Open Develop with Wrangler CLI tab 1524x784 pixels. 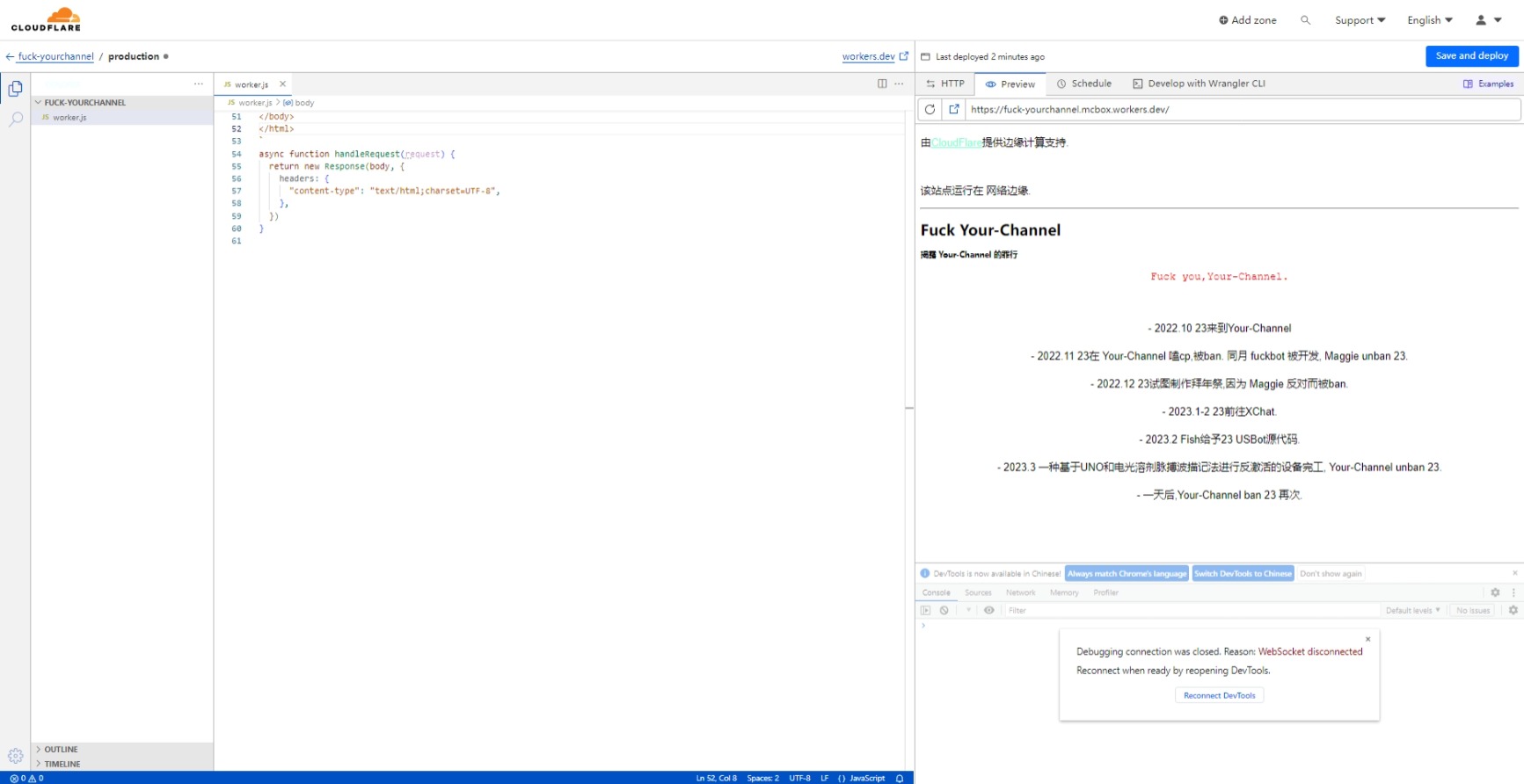click(x=1200, y=83)
